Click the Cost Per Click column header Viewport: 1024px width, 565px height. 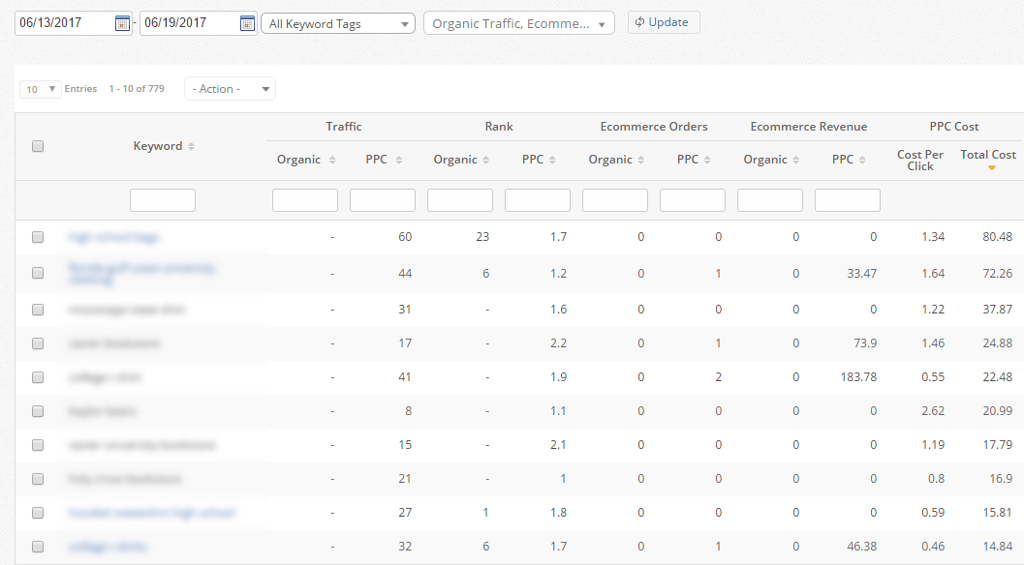pos(920,160)
